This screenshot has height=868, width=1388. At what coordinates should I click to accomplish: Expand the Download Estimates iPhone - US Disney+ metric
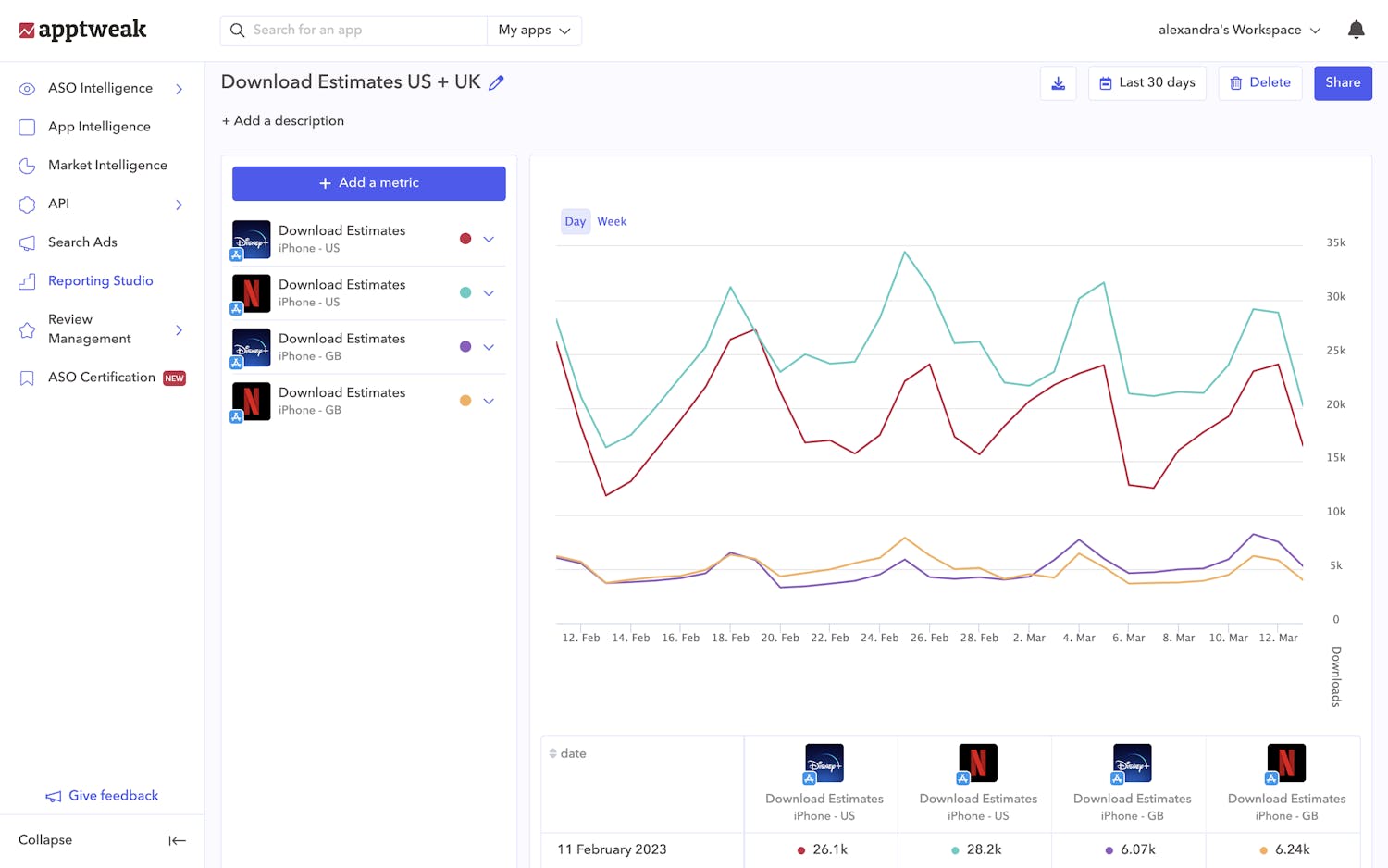pos(489,239)
